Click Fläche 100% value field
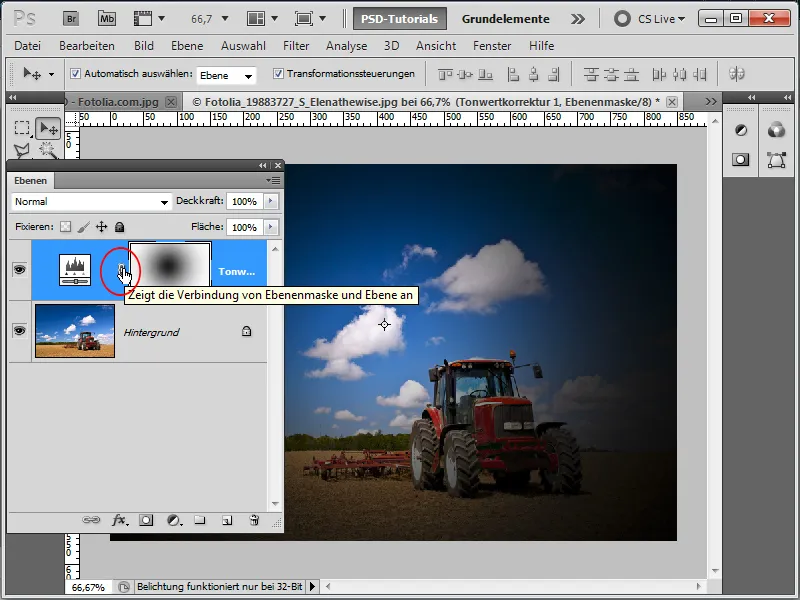This screenshot has width=800, height=600. (244, 227)
